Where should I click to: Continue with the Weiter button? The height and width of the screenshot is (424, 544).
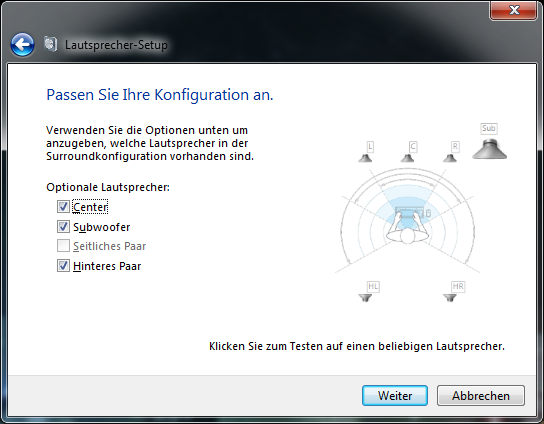(395, 396)
